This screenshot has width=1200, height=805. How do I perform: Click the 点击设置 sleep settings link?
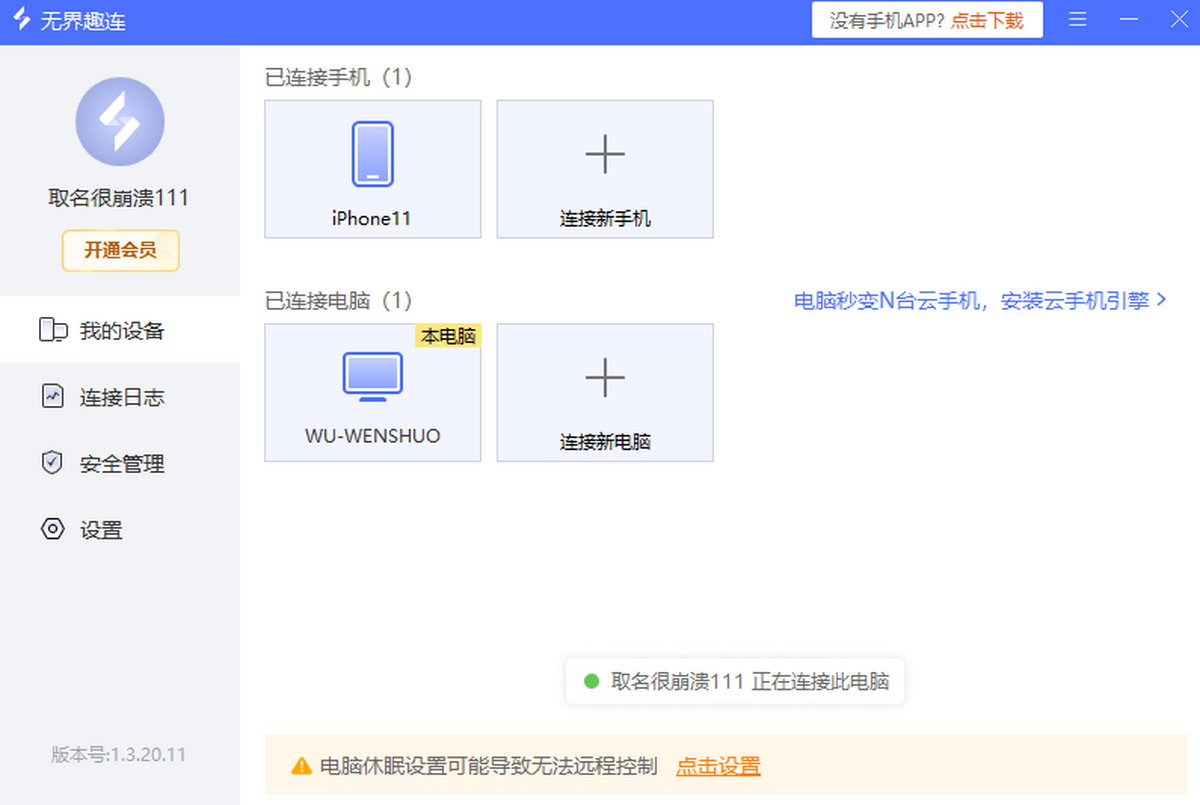pyautogui.click(x=718, y=767)
